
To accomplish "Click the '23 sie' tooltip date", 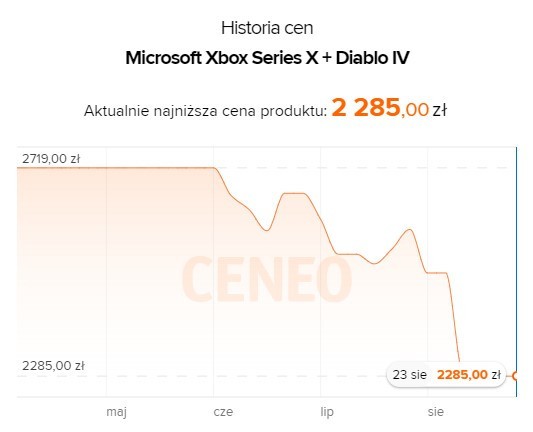I will pos(410,375).
